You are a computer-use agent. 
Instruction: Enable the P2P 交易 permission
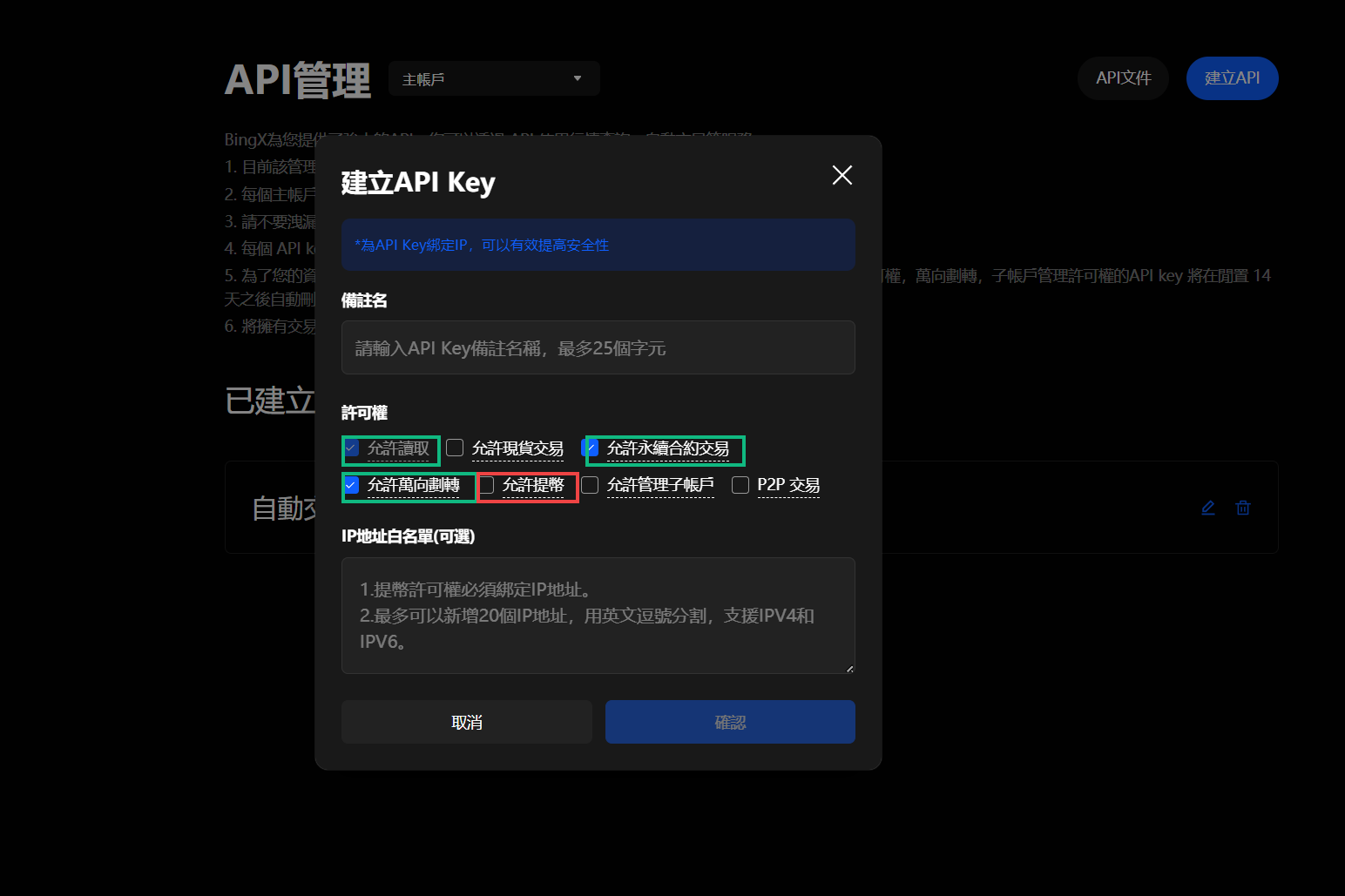(740, 485)
